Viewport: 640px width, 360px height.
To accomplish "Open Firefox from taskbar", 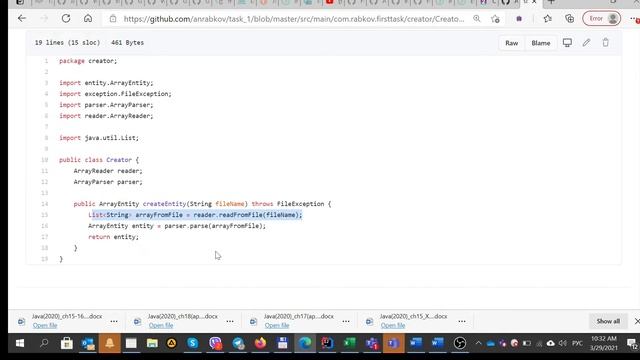I will 260,343.
